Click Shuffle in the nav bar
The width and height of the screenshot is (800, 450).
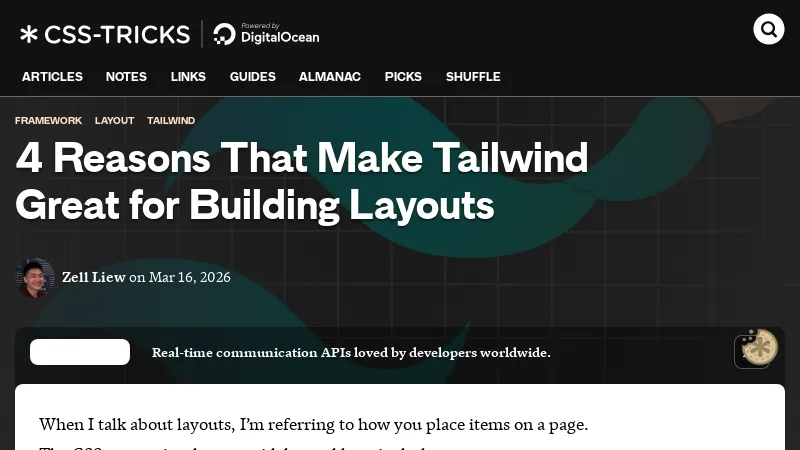473,77
